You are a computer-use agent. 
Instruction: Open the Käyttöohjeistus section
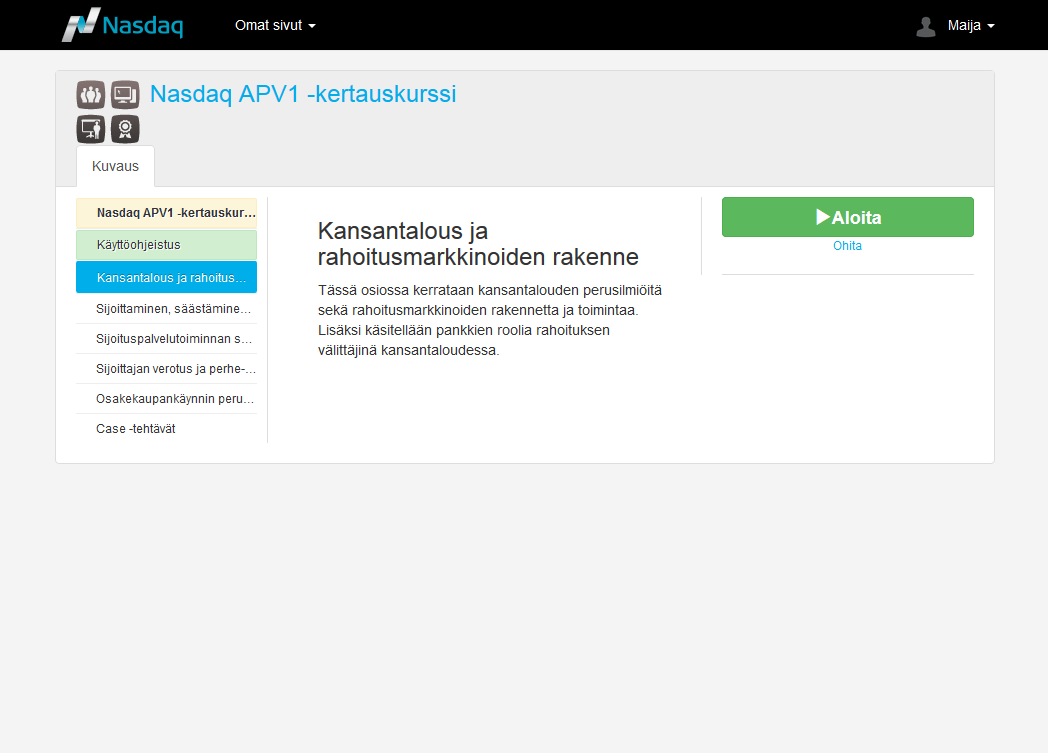click(x=166, y=245)
